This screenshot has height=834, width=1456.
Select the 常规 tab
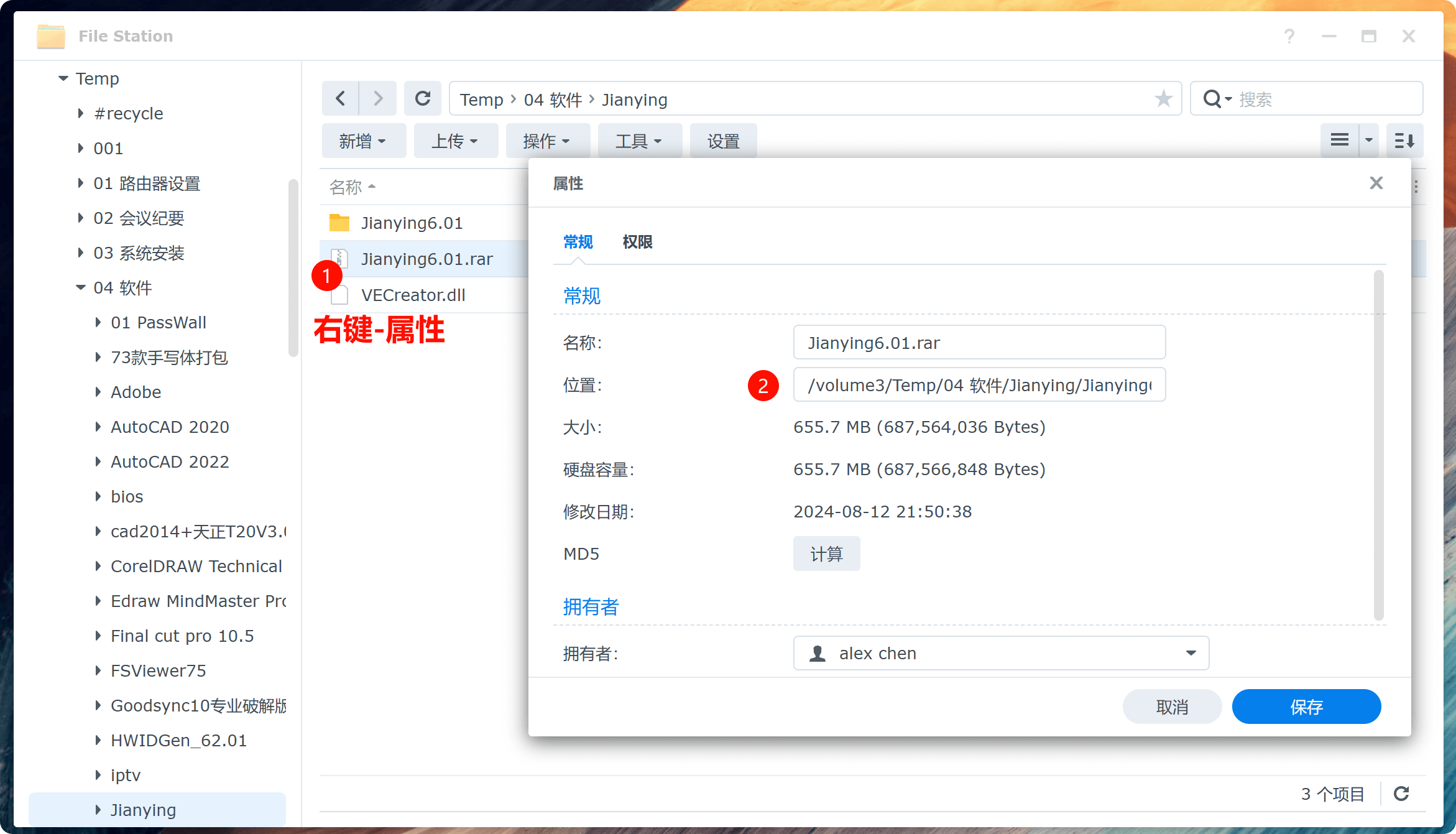tap(578, 242)
